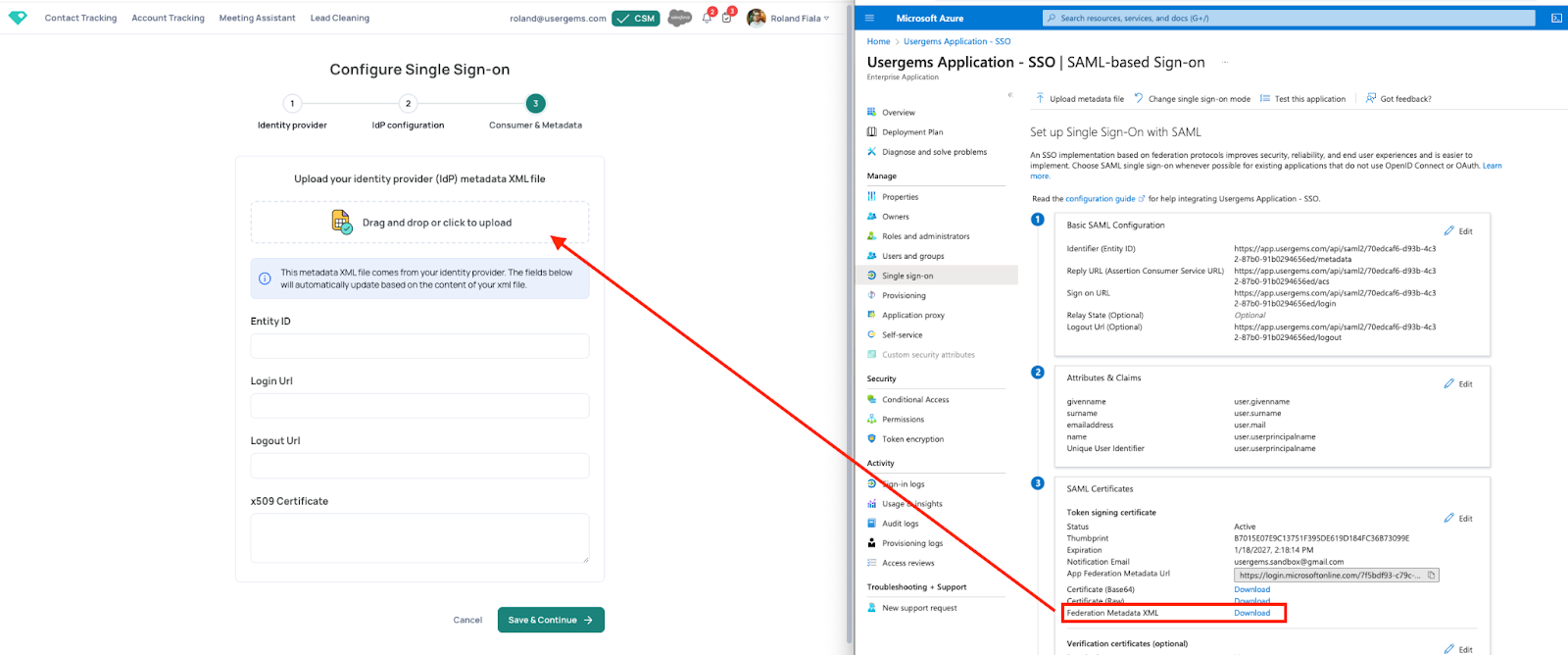Click the info icon in metadata notice

(x=265, y=278)
